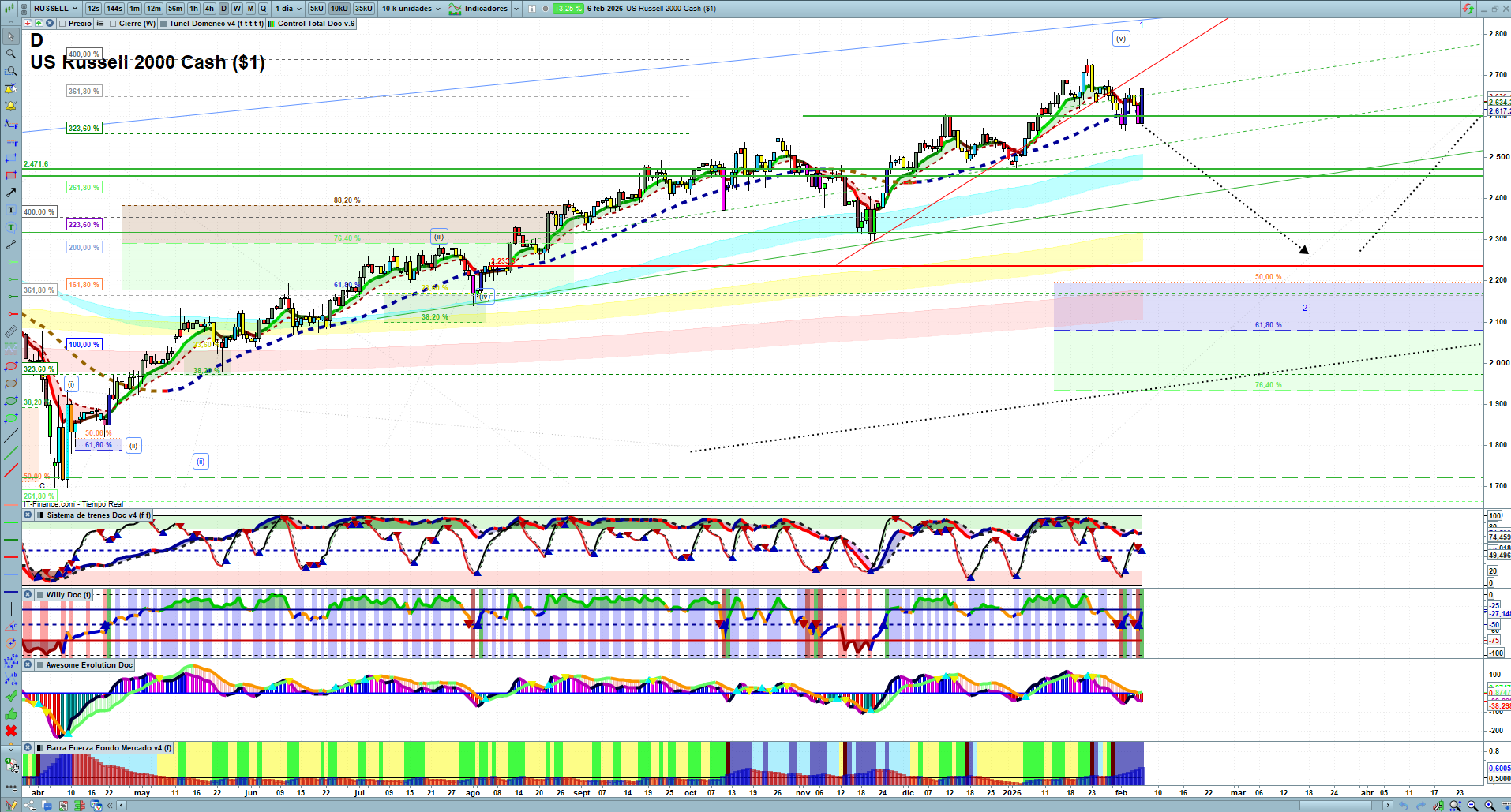Screen dimensions: 1511x812
Task: Click the zoom-in magnifier at bottom right
Action: (x=1490, y=806)
